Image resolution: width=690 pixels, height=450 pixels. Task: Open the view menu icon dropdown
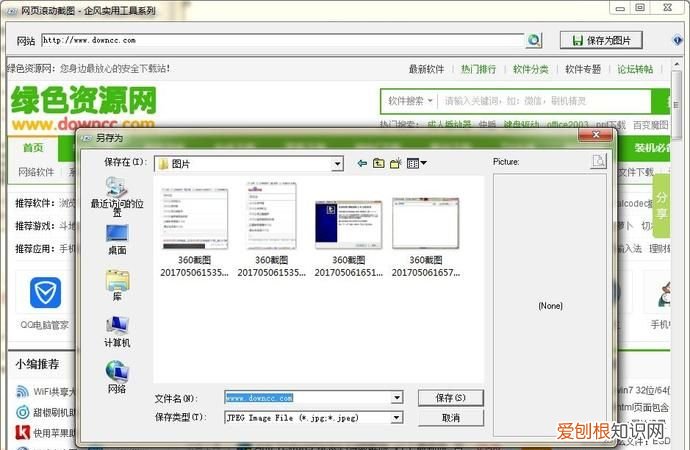click(417, 163)
